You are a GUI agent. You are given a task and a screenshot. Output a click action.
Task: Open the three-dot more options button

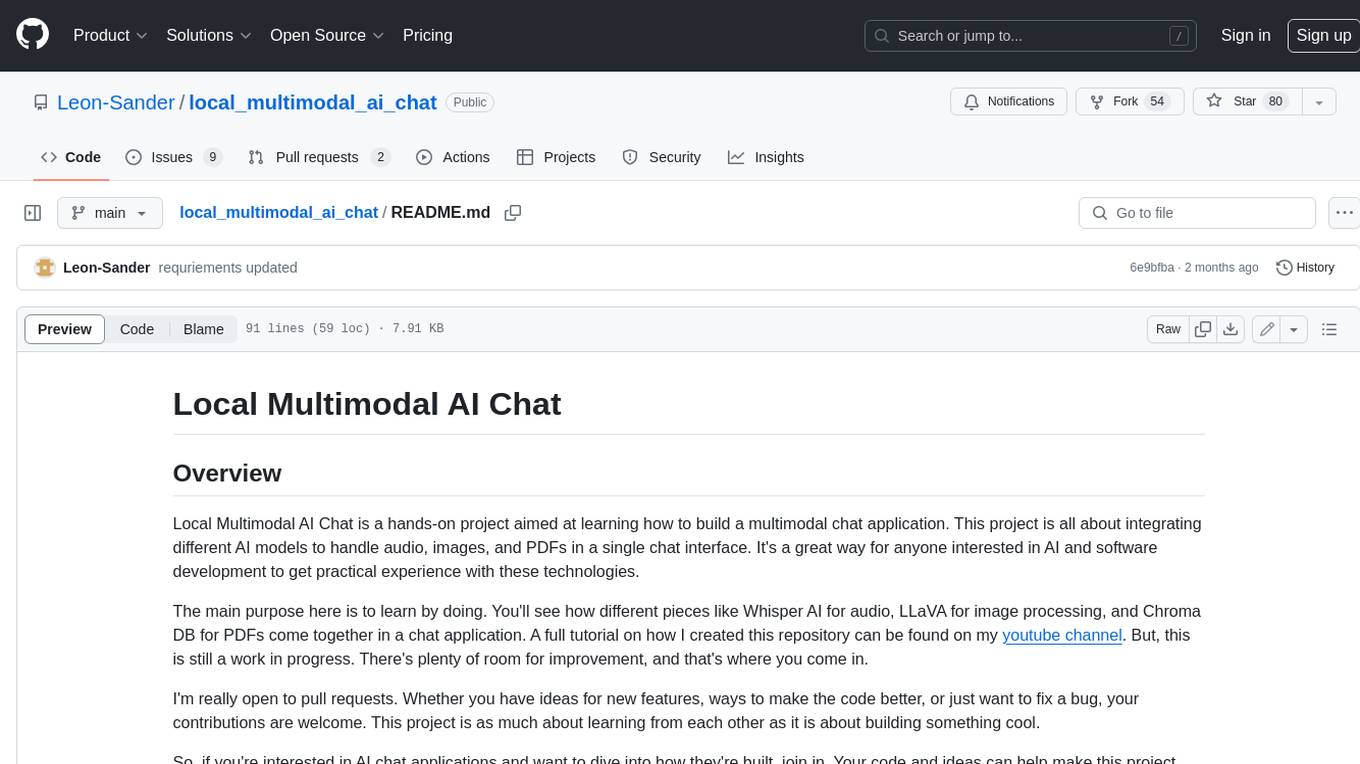tap(1344, 213)
